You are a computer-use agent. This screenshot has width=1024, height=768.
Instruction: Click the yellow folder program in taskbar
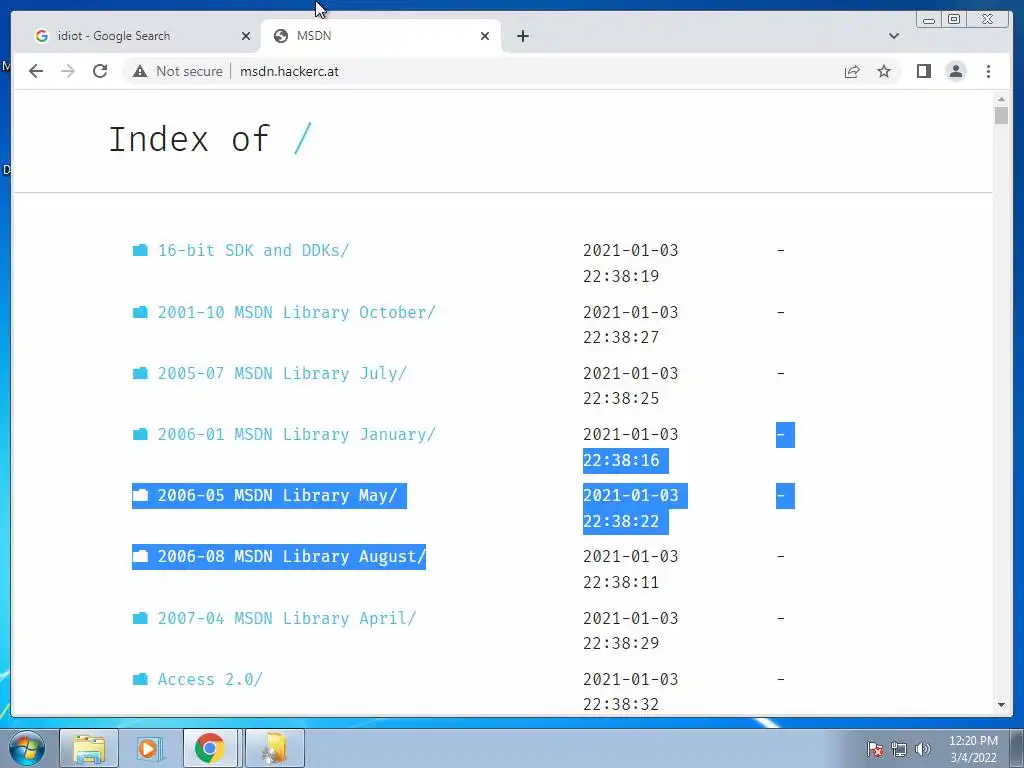click(274, 748)
